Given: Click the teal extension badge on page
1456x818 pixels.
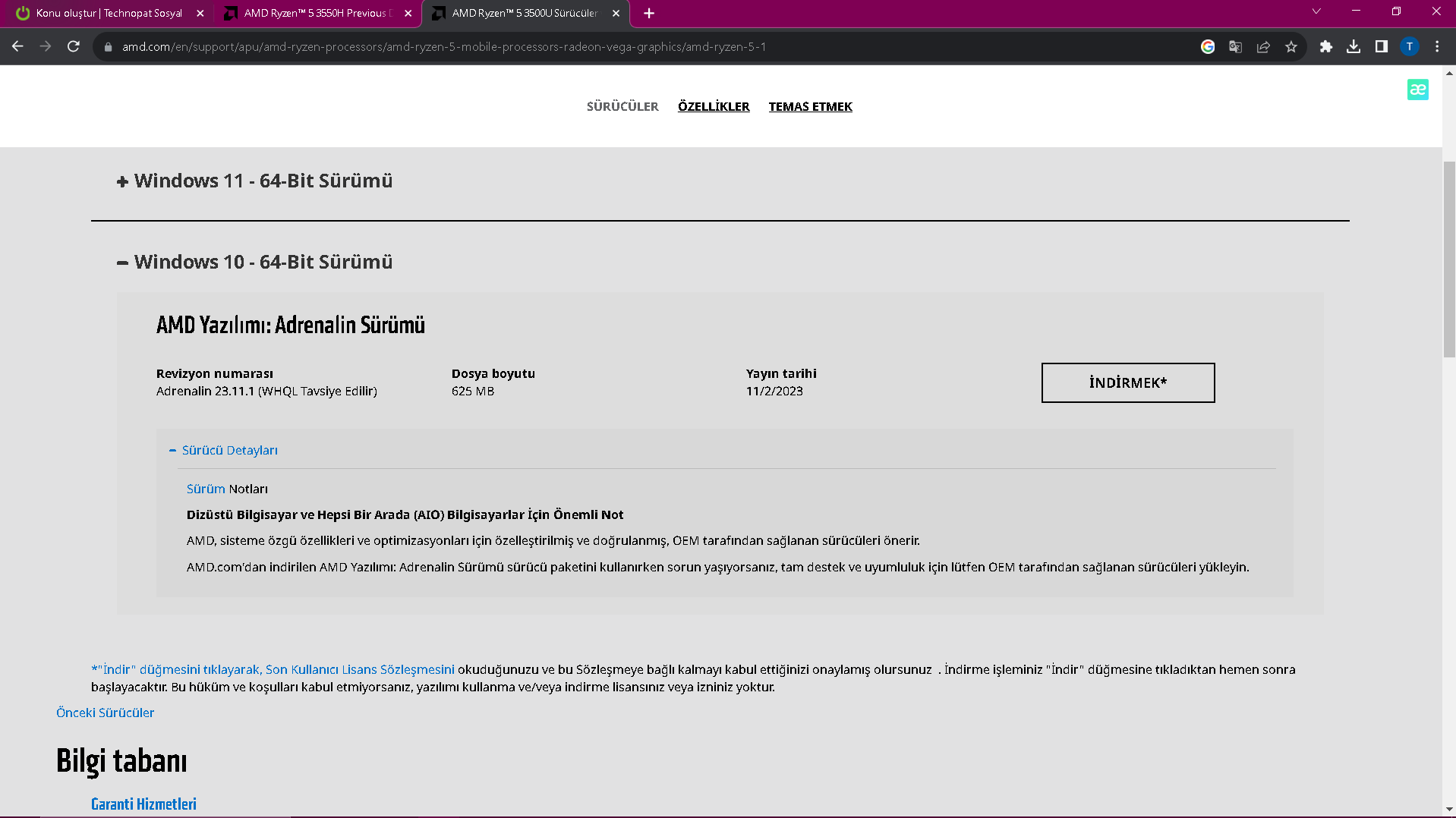Looking at the screenshot, I should coord(1418,90).
